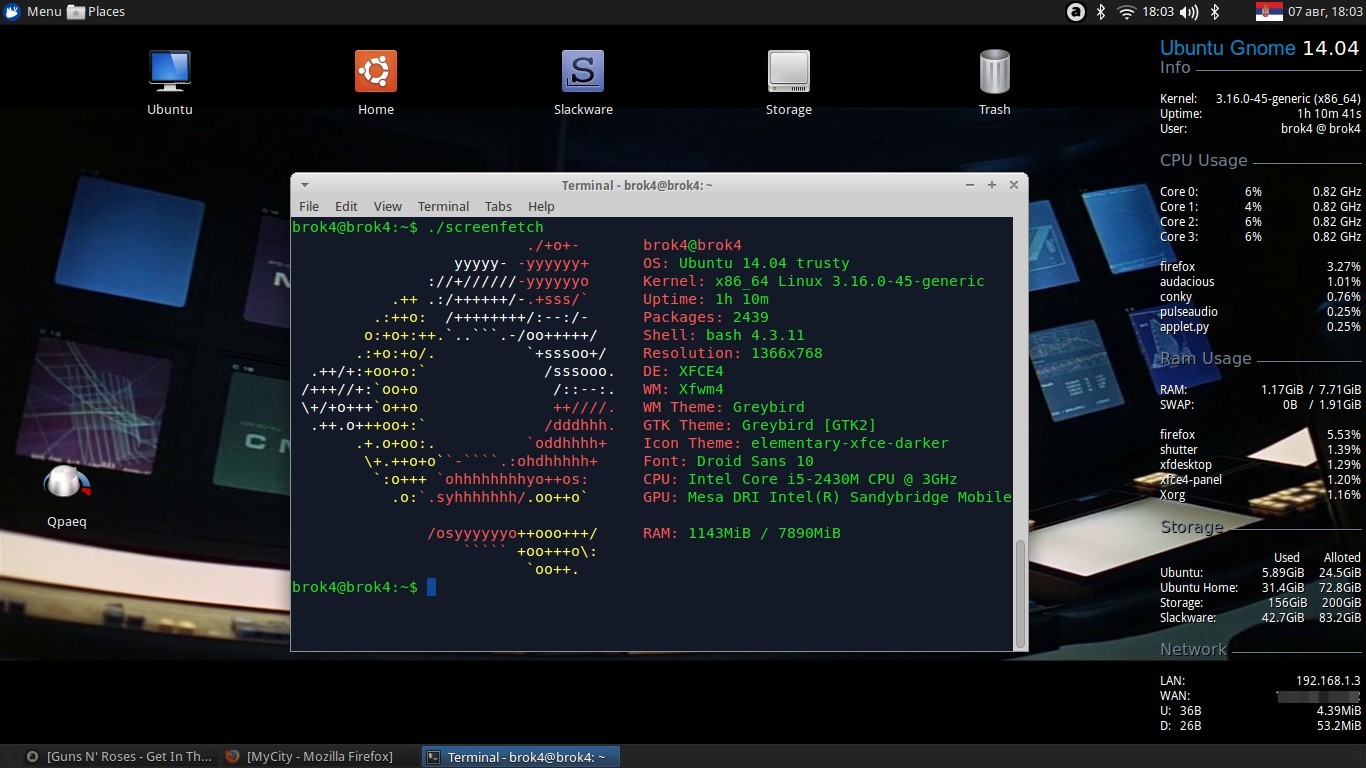The width and height of the screenshot is (1366, 768).
Task: Click the 'Ram Usage' widget heading
Action: point(1206,358)
